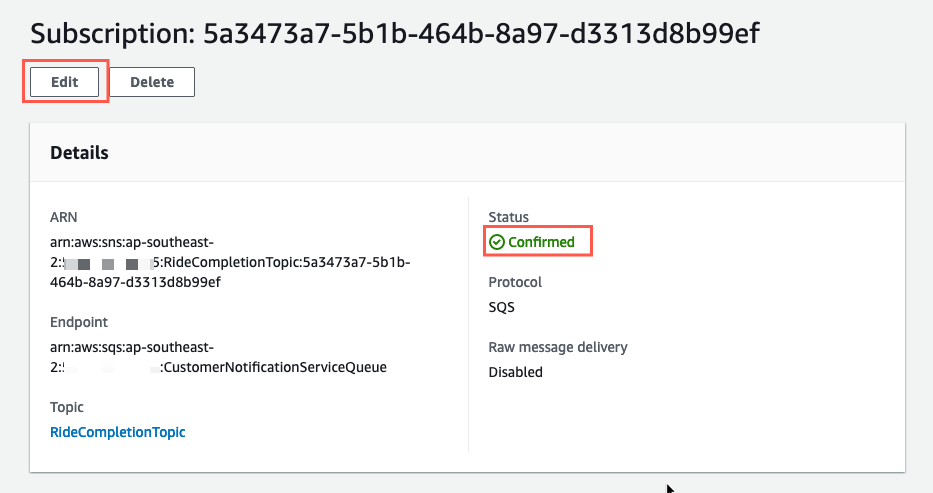Click the Subscription ID heading
This screenshot has width=933, height=493.
(x=395, y=33)
